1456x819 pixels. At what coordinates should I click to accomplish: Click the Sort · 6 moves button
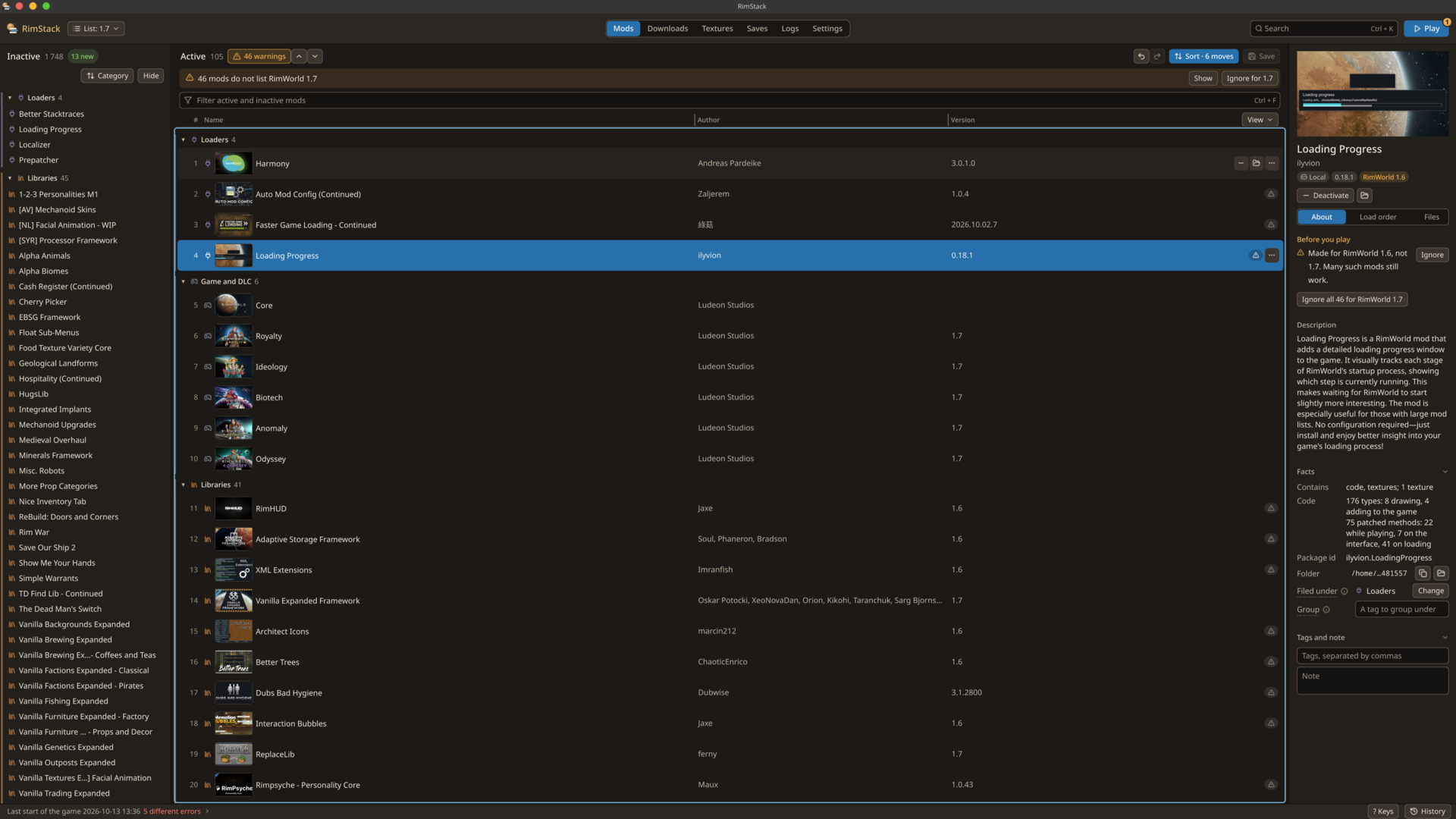(1203, 56)
